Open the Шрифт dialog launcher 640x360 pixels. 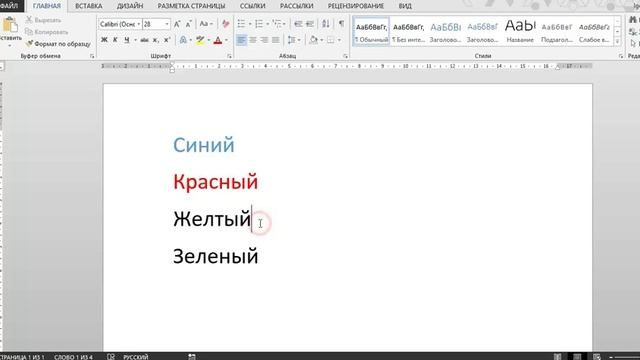point(229,56)
